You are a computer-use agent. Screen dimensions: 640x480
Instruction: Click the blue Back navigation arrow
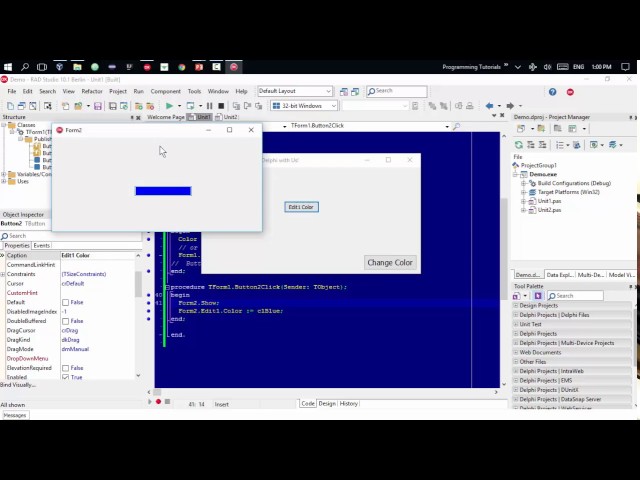tap(489, 106)
